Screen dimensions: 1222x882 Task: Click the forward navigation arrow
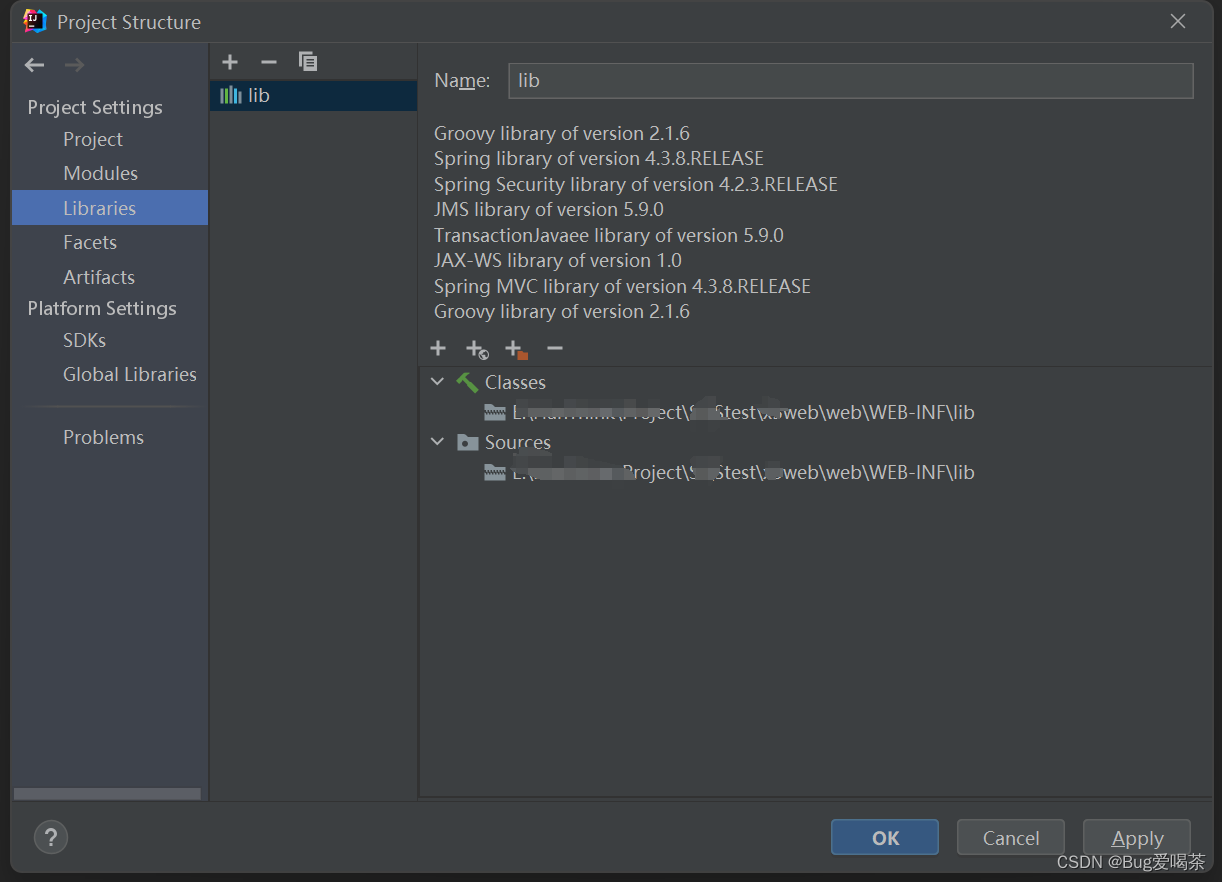(74, 65)
